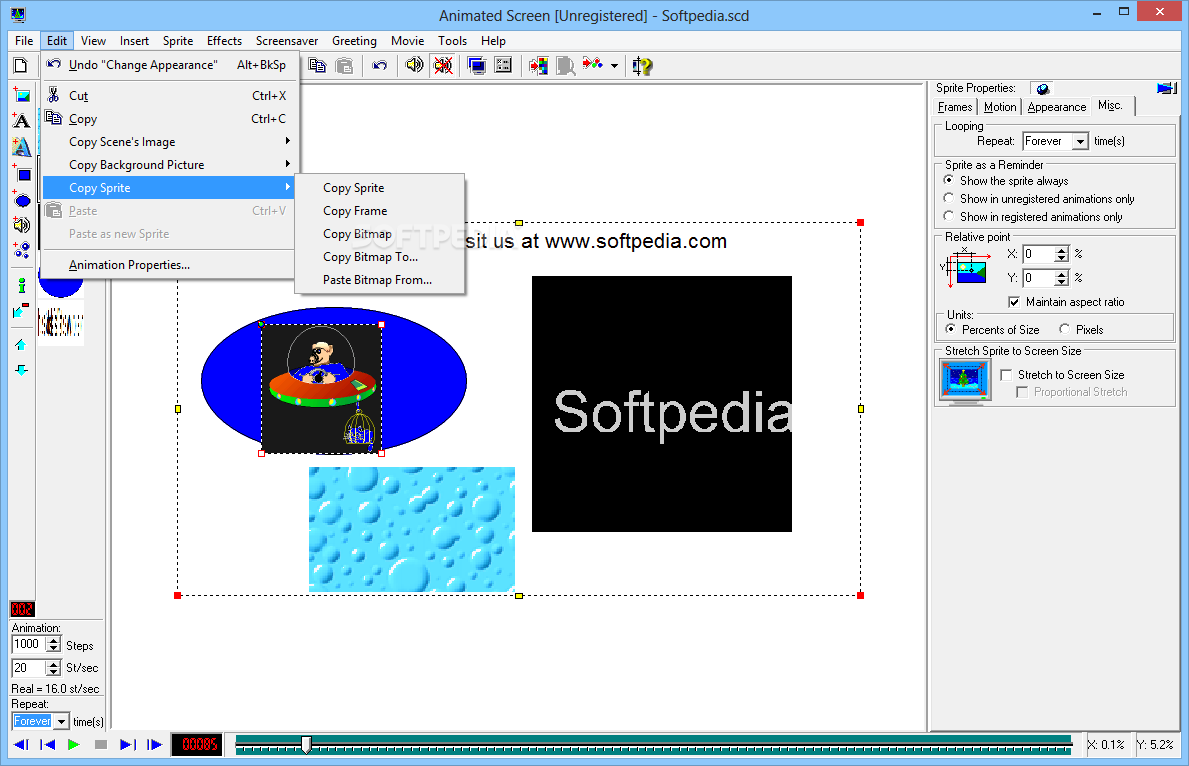The image size is (1189, 766).
Task: Click the Full screen preview monitor icon
Action: (x=477, y=66)
